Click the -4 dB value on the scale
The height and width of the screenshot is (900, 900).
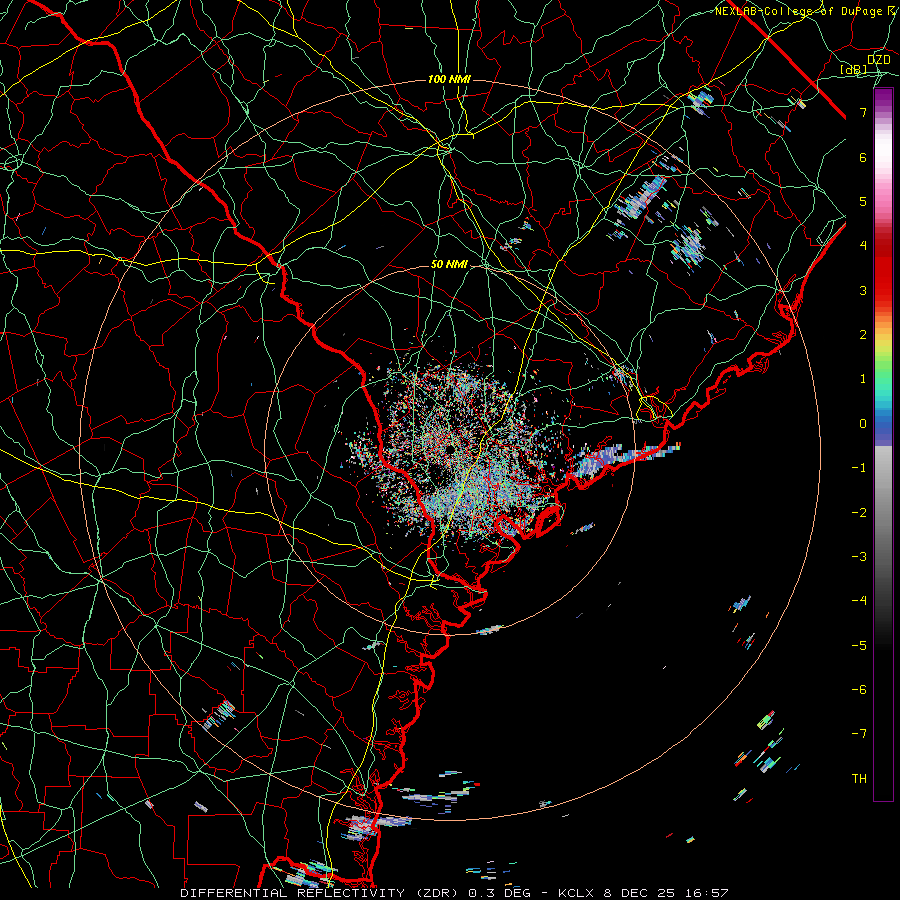pyautogui.click(x=859, y=601)
